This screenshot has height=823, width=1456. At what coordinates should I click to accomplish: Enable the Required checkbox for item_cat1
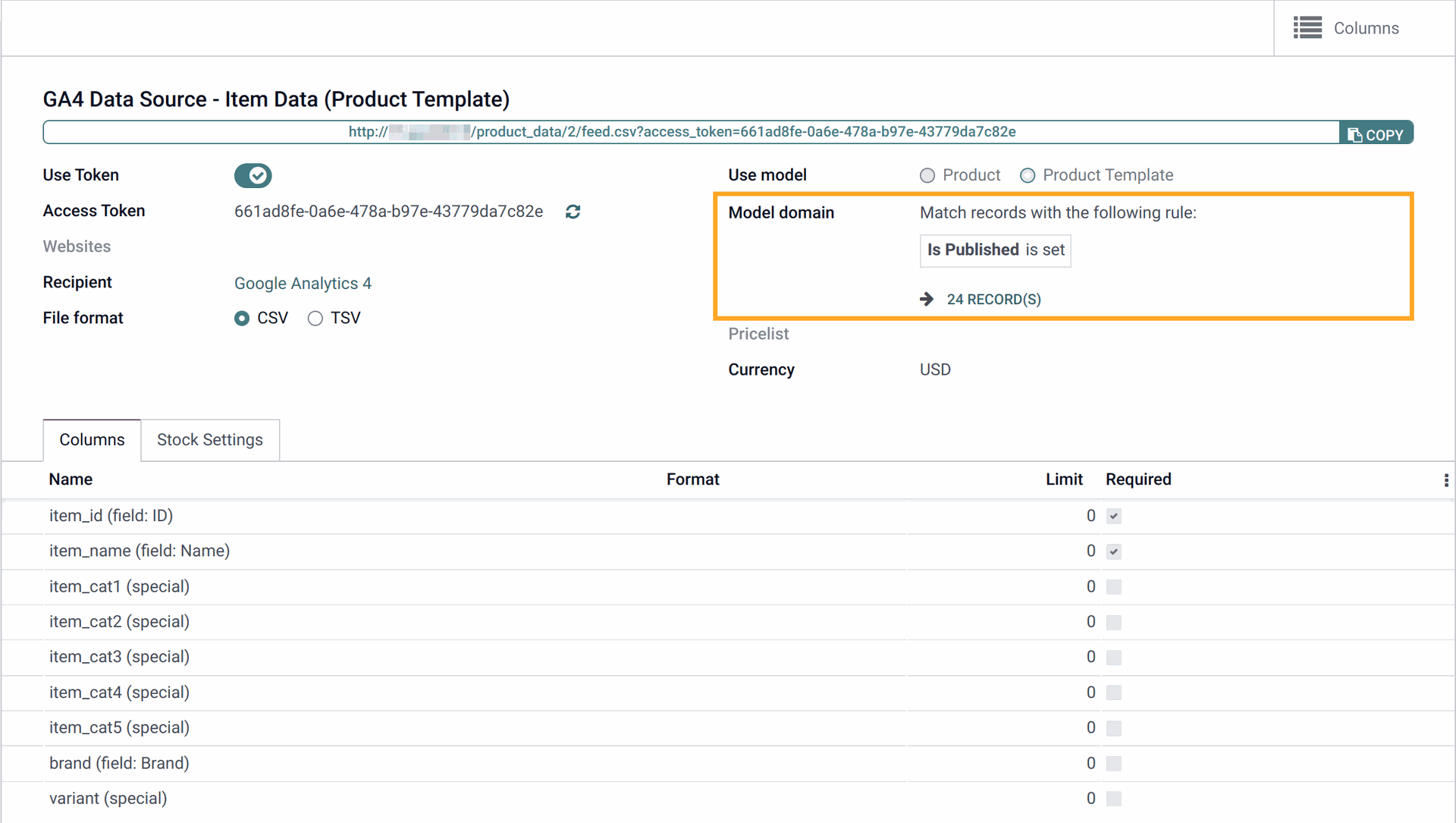coord(1113,586)
